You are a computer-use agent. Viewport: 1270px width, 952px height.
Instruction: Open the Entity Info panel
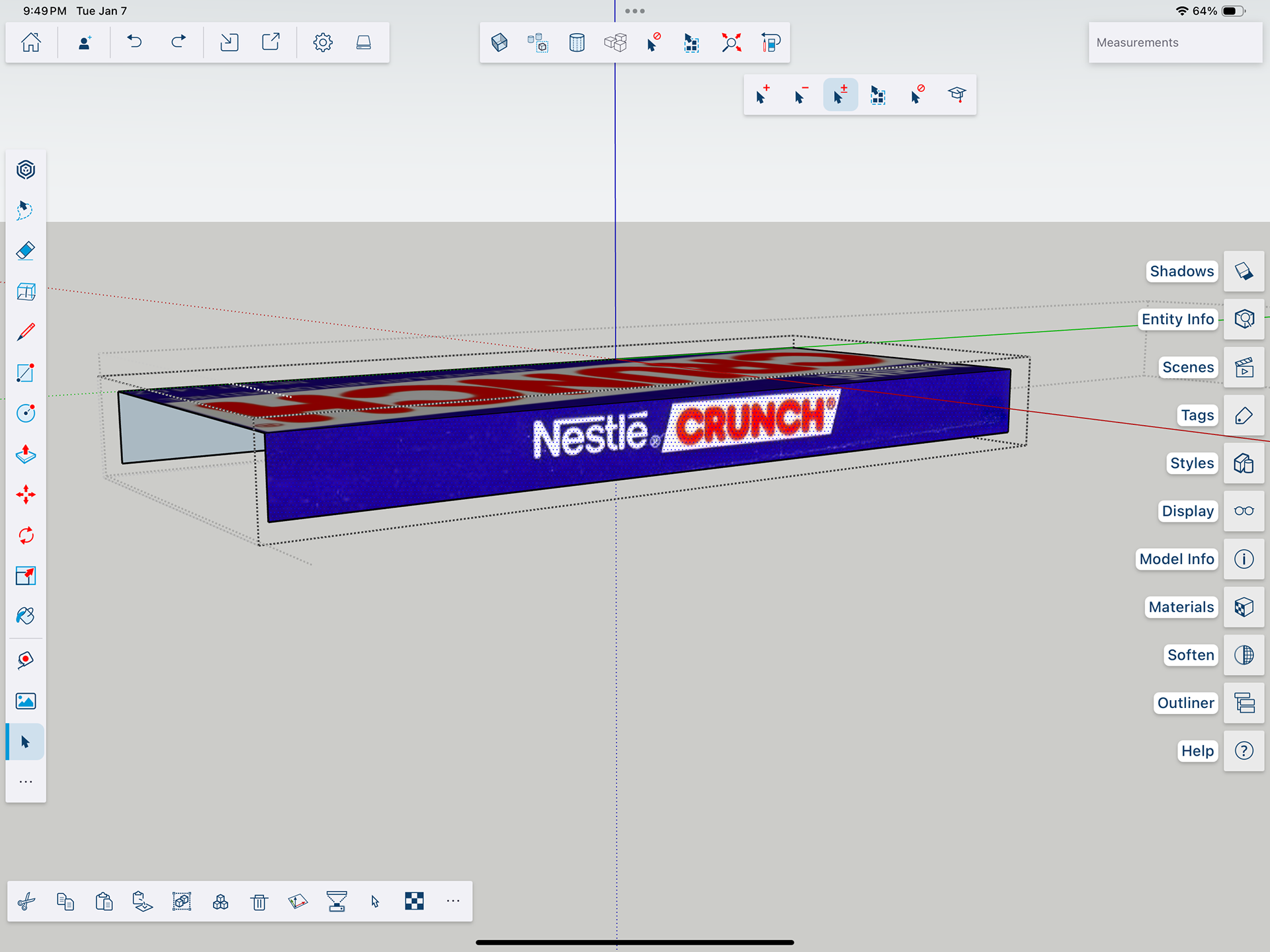pyautogui.click(x=1244, y=319)
